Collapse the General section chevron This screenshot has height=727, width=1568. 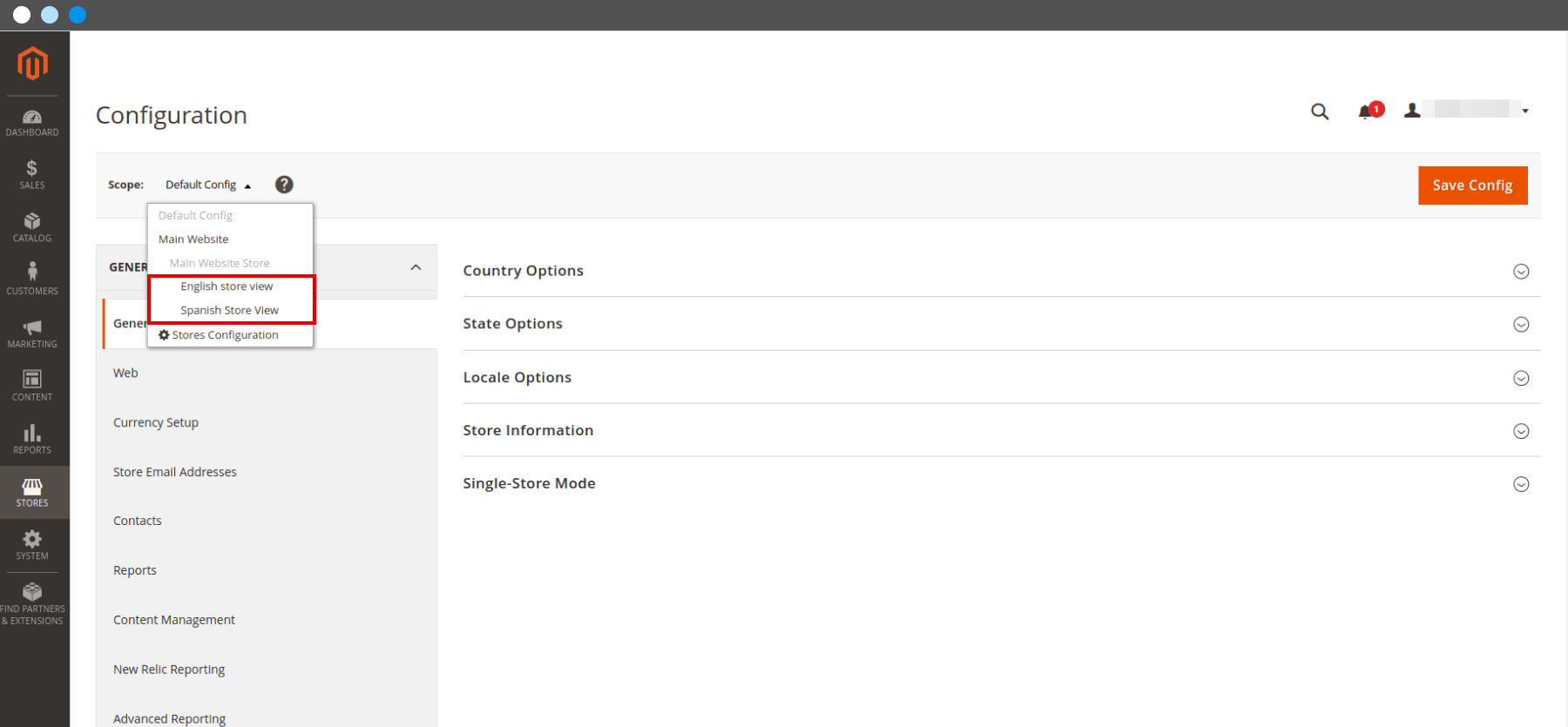coord(416,267)
